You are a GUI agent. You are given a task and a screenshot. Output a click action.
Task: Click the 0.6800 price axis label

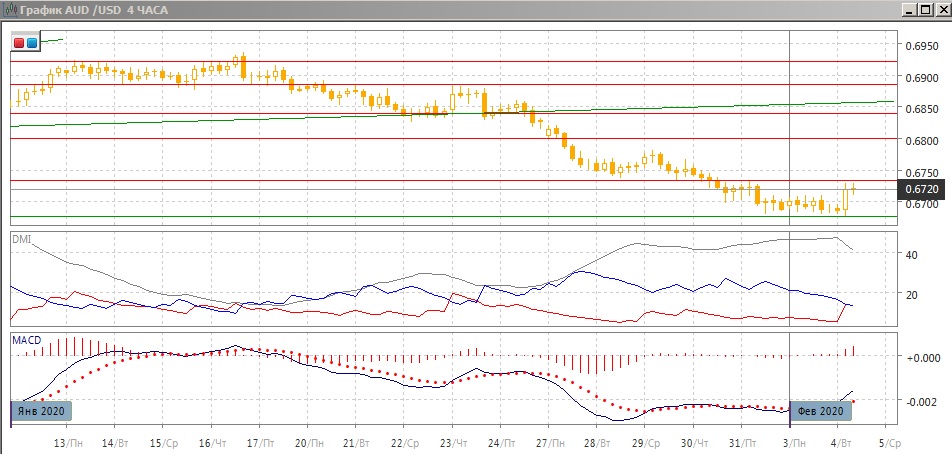[x=922, y=141]
